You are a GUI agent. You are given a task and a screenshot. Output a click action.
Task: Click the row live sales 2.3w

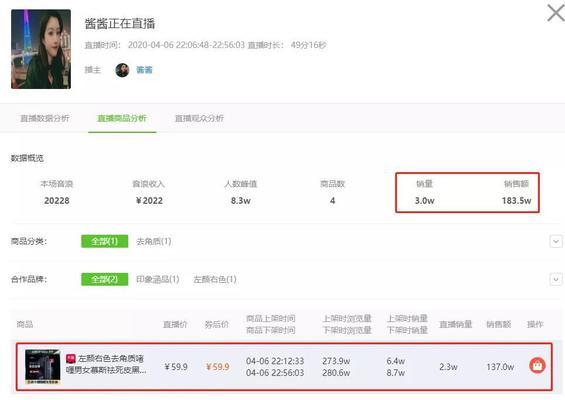point(448,367)
